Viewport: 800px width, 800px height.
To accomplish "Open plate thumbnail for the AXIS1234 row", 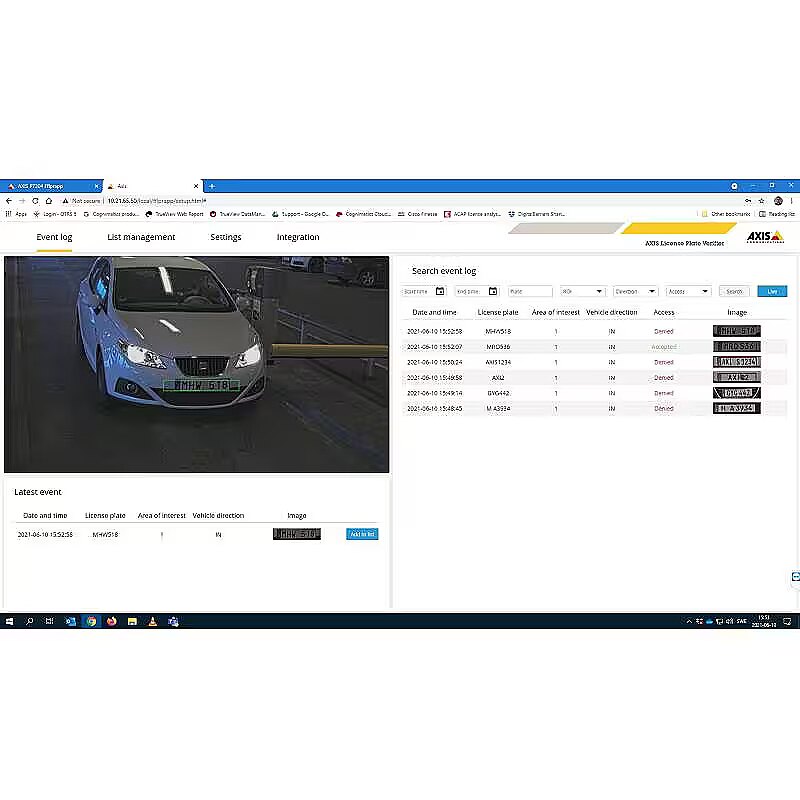I will pyautogui.click(x=737, y=362).
